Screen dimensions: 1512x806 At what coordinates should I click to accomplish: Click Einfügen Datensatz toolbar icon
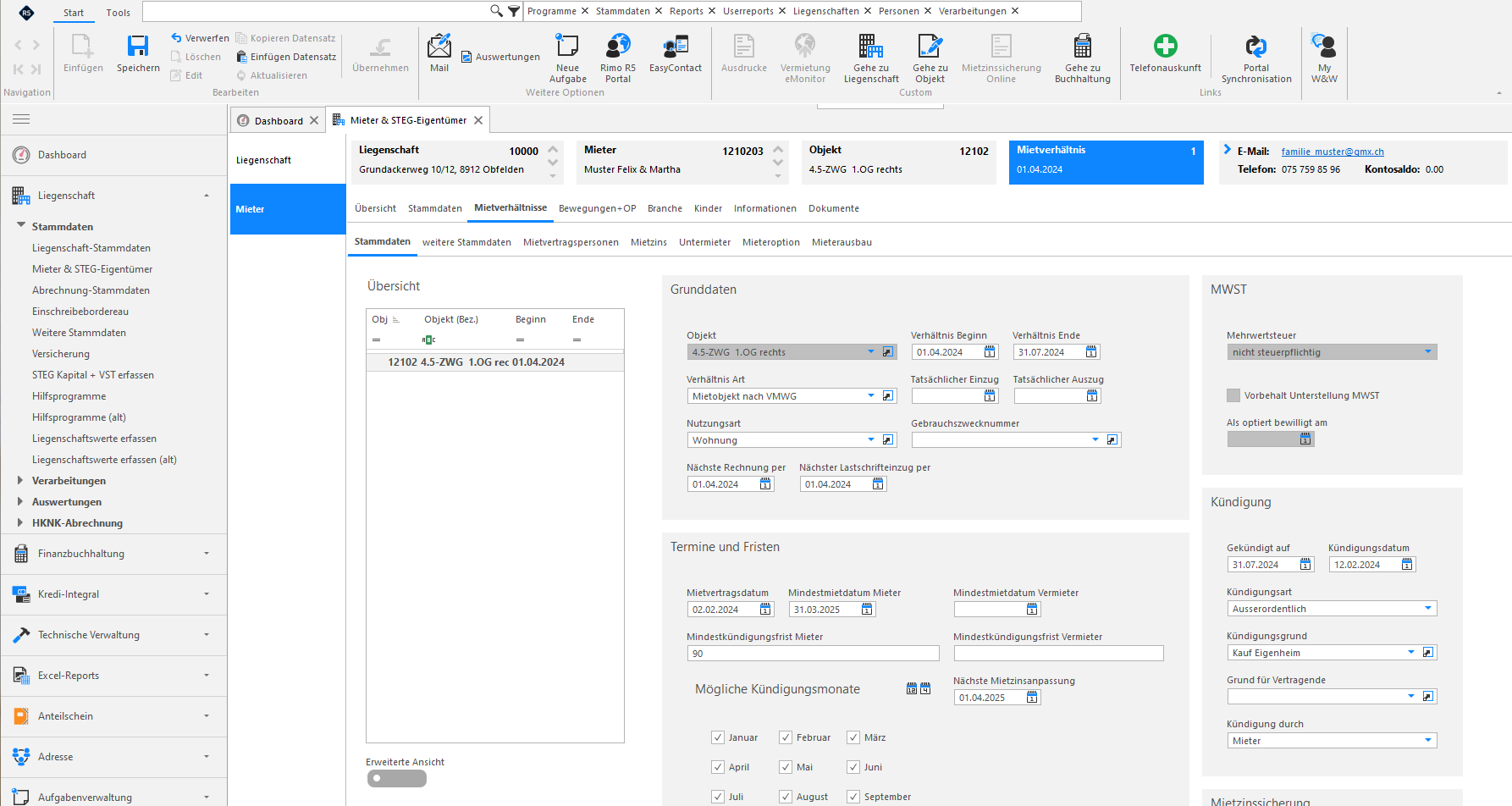pos(241,57)
